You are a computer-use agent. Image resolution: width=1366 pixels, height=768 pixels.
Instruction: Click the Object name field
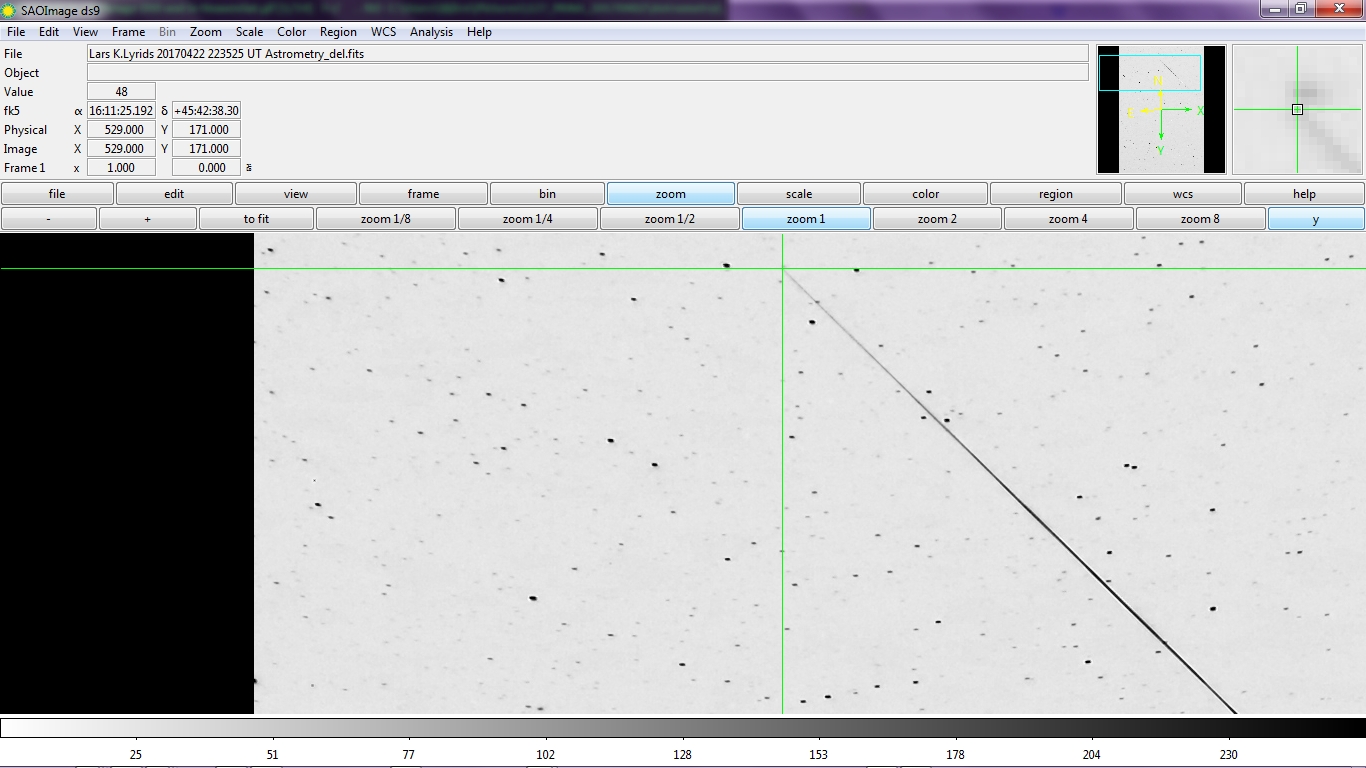tap(587, 73)
